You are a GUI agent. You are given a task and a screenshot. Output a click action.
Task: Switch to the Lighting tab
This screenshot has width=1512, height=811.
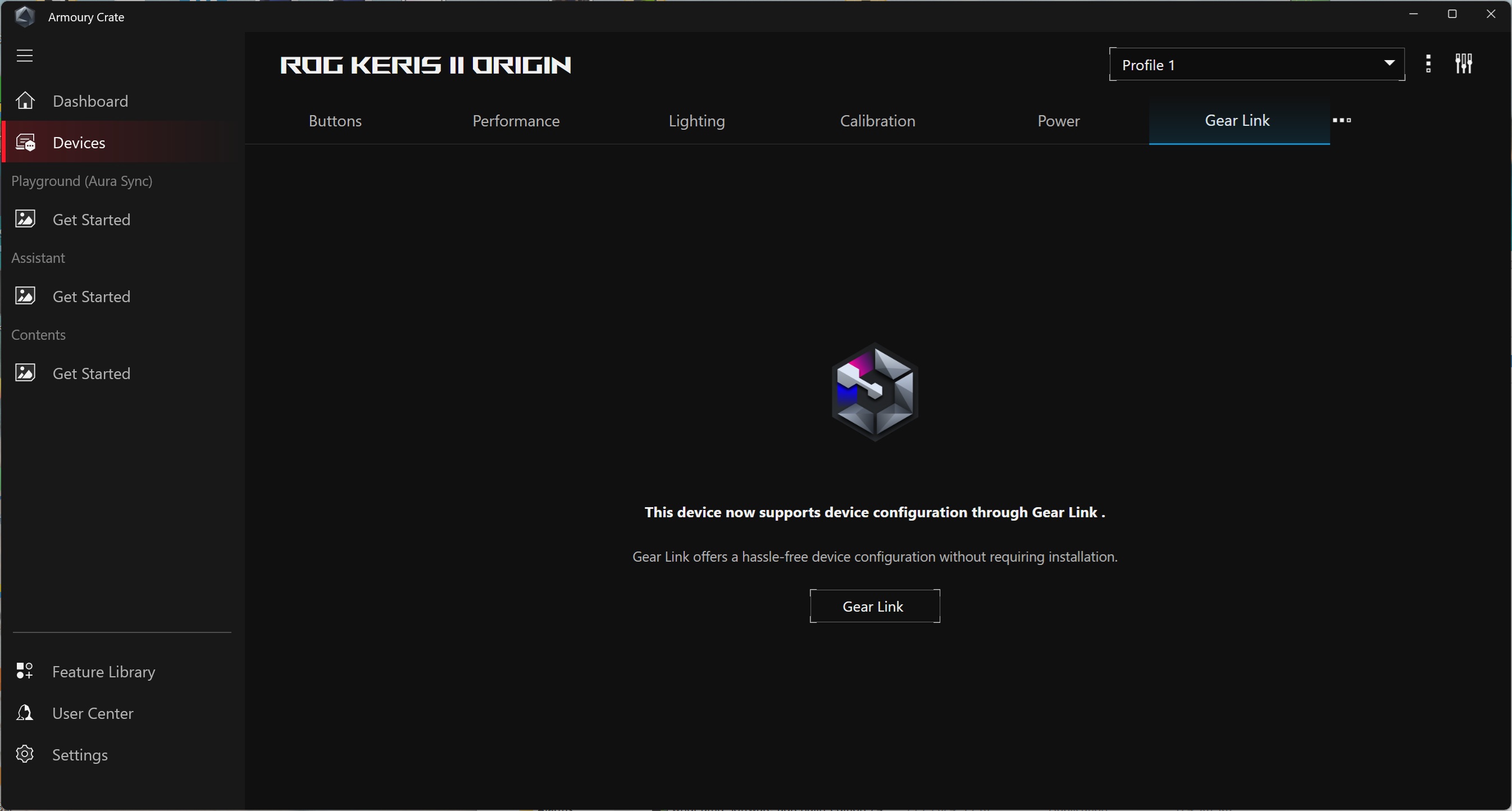tap(696, 121)
